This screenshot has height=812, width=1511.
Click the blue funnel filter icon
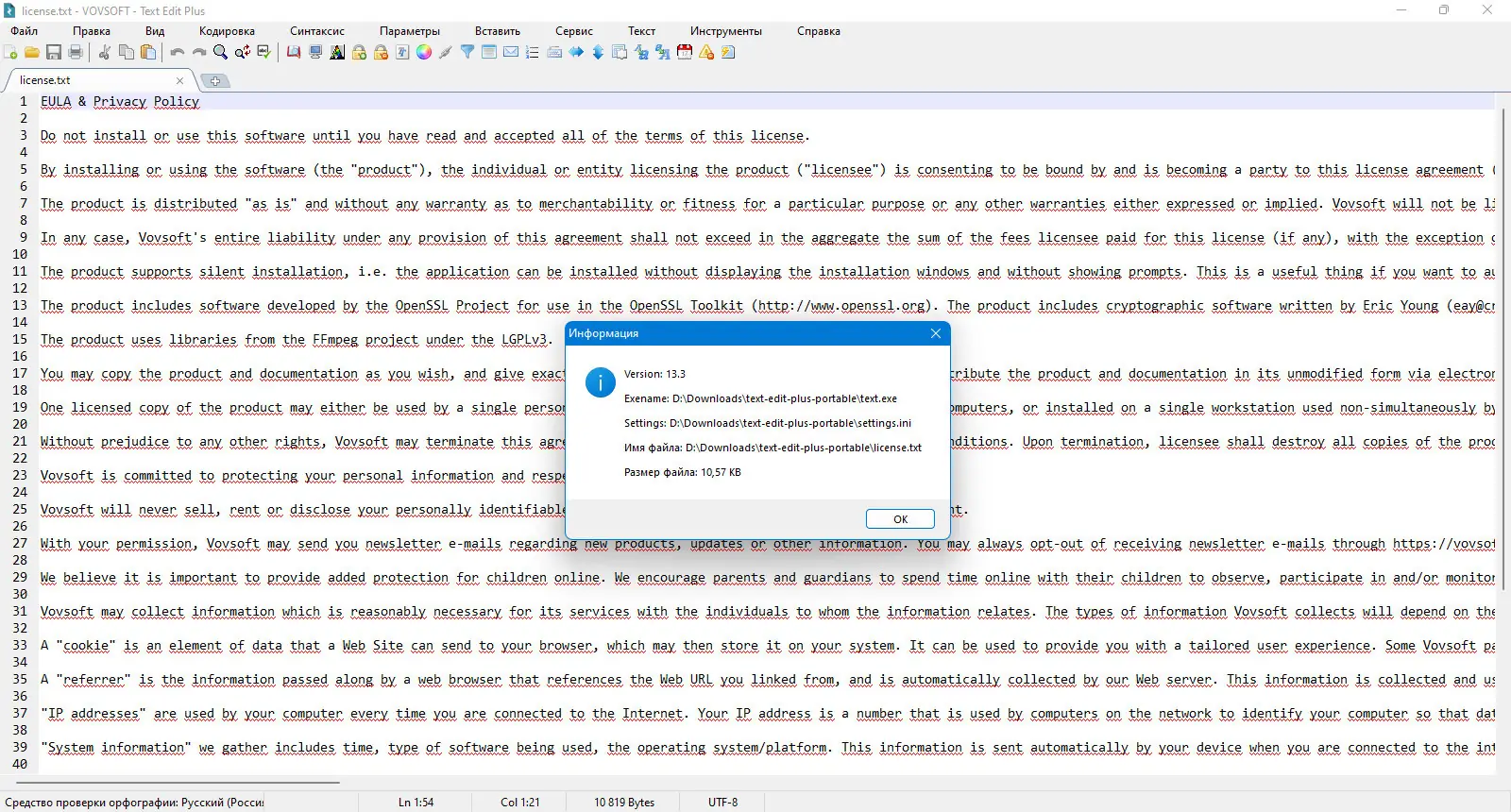467,52
